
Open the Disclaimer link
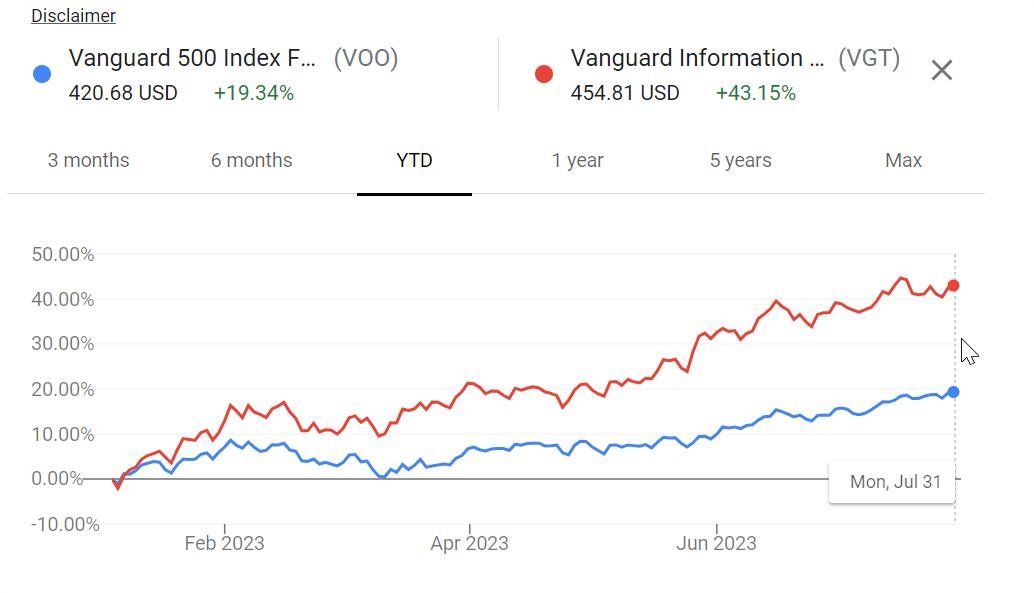click(x=73, y=16)
